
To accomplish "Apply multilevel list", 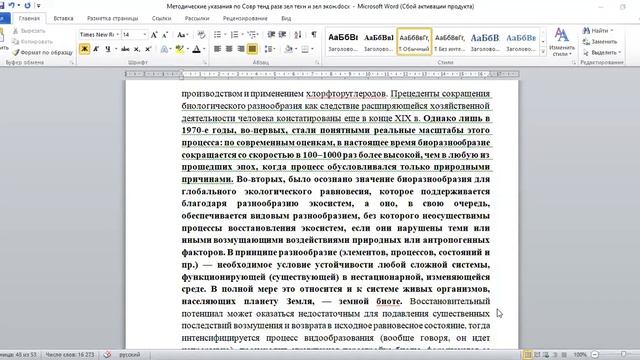I will coord(251,35).
